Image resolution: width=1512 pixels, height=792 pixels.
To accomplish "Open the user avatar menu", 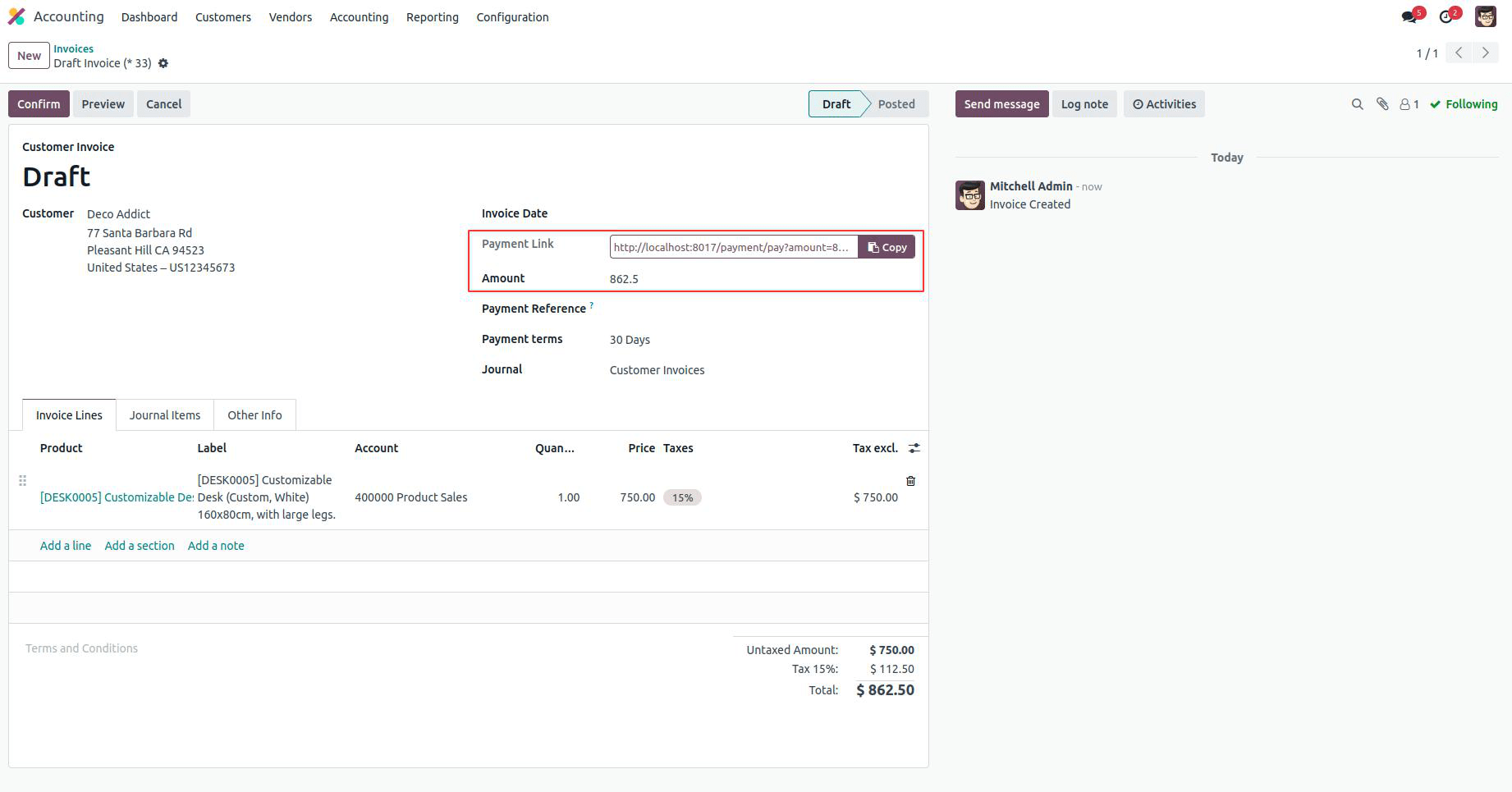I will pos(1484,16).
